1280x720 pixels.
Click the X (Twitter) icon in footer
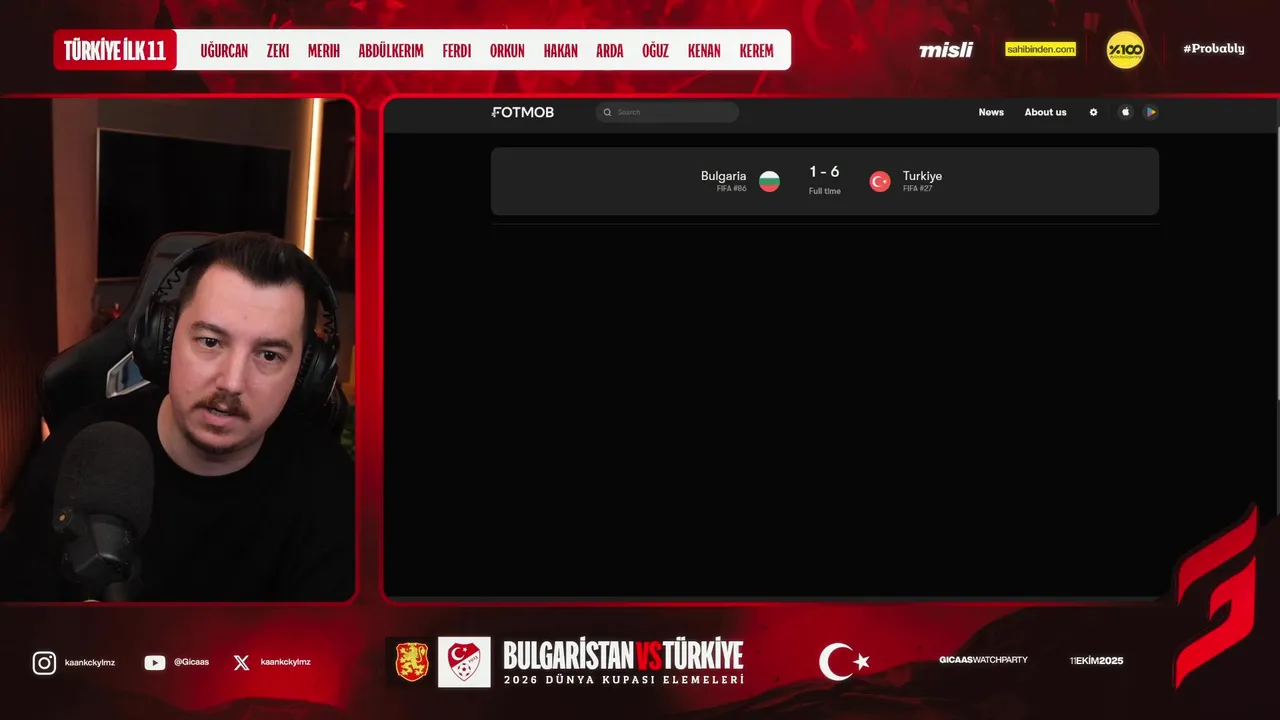point(241,662)
